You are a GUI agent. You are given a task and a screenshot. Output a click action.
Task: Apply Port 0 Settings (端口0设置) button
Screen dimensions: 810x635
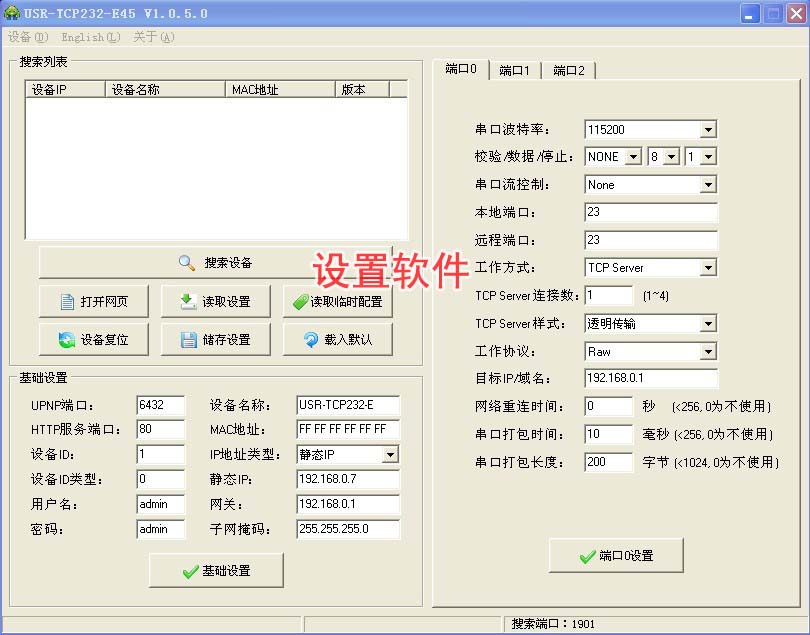(616, 556)
